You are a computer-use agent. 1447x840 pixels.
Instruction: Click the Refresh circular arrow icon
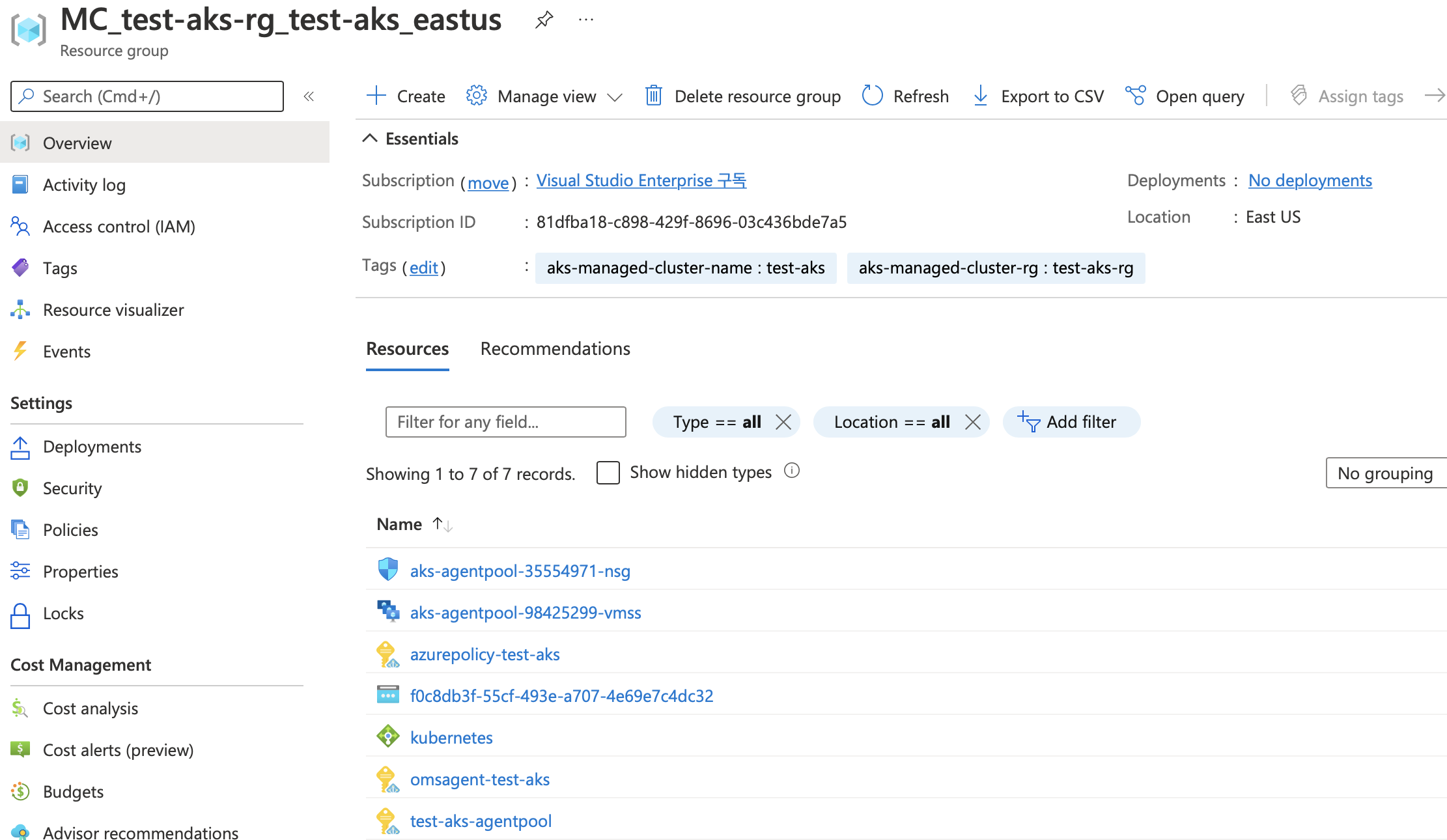coord(872,96)
